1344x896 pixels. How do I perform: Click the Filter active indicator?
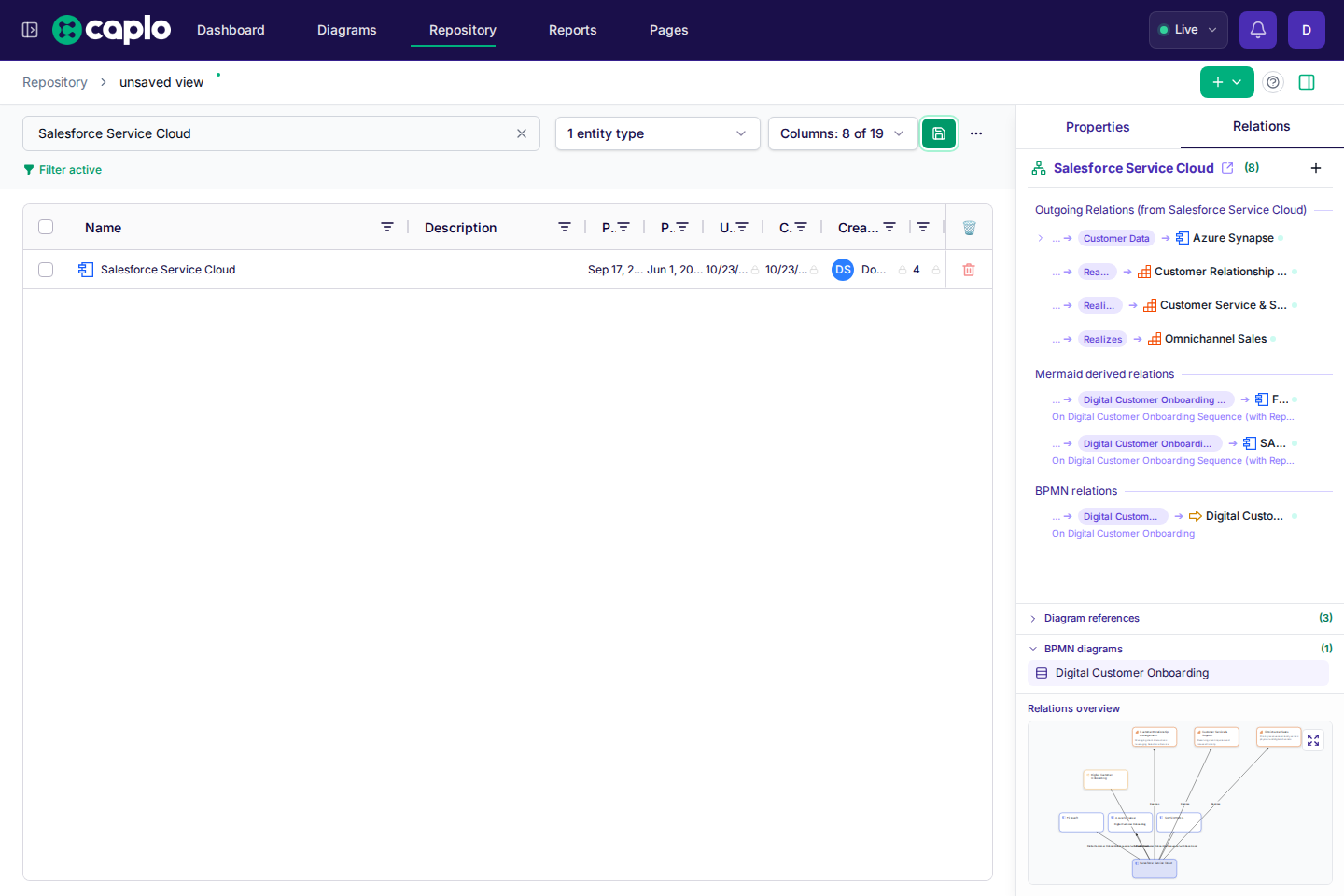click(x=63, y=170)
